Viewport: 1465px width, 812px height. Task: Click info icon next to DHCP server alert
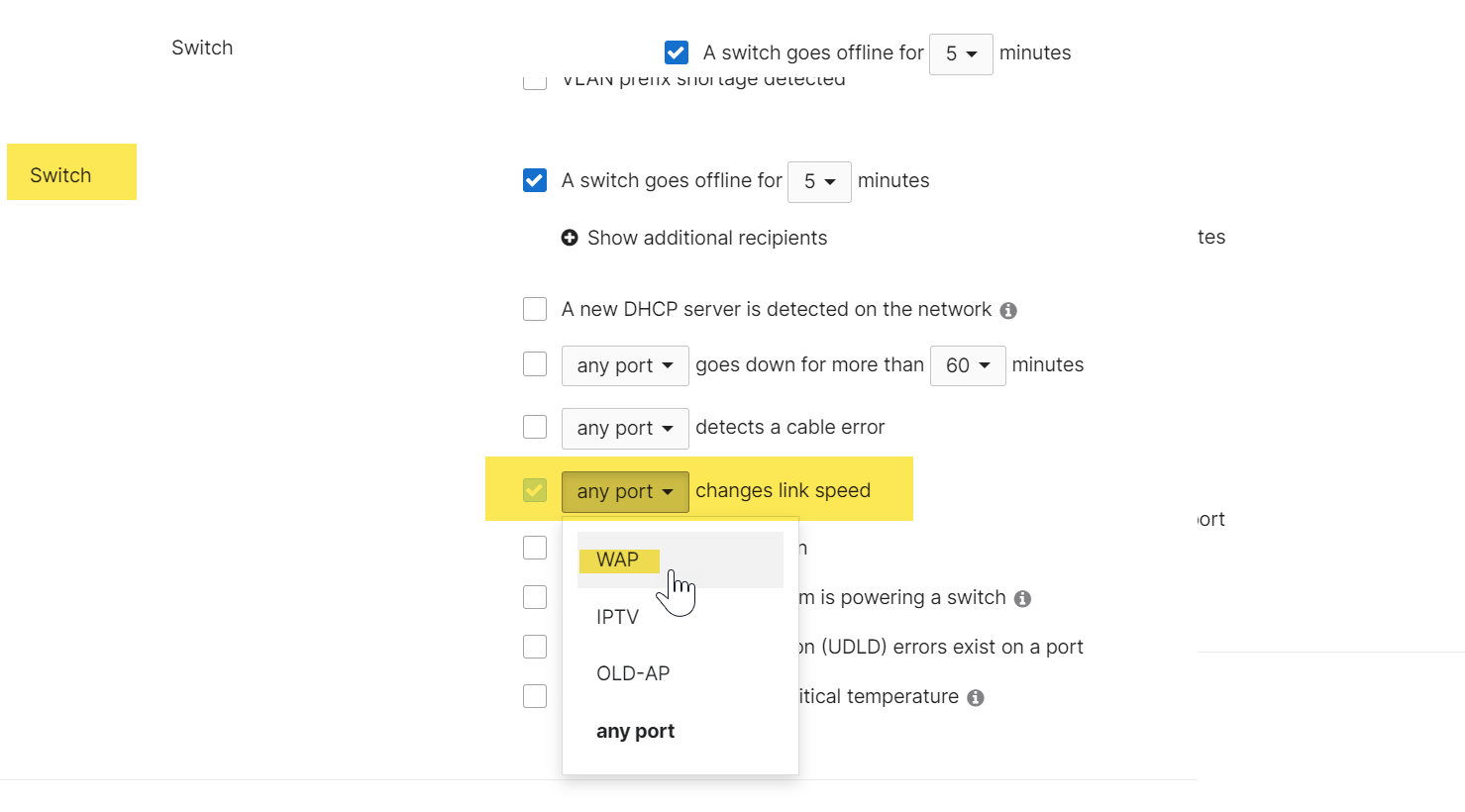click(1008, 310)
